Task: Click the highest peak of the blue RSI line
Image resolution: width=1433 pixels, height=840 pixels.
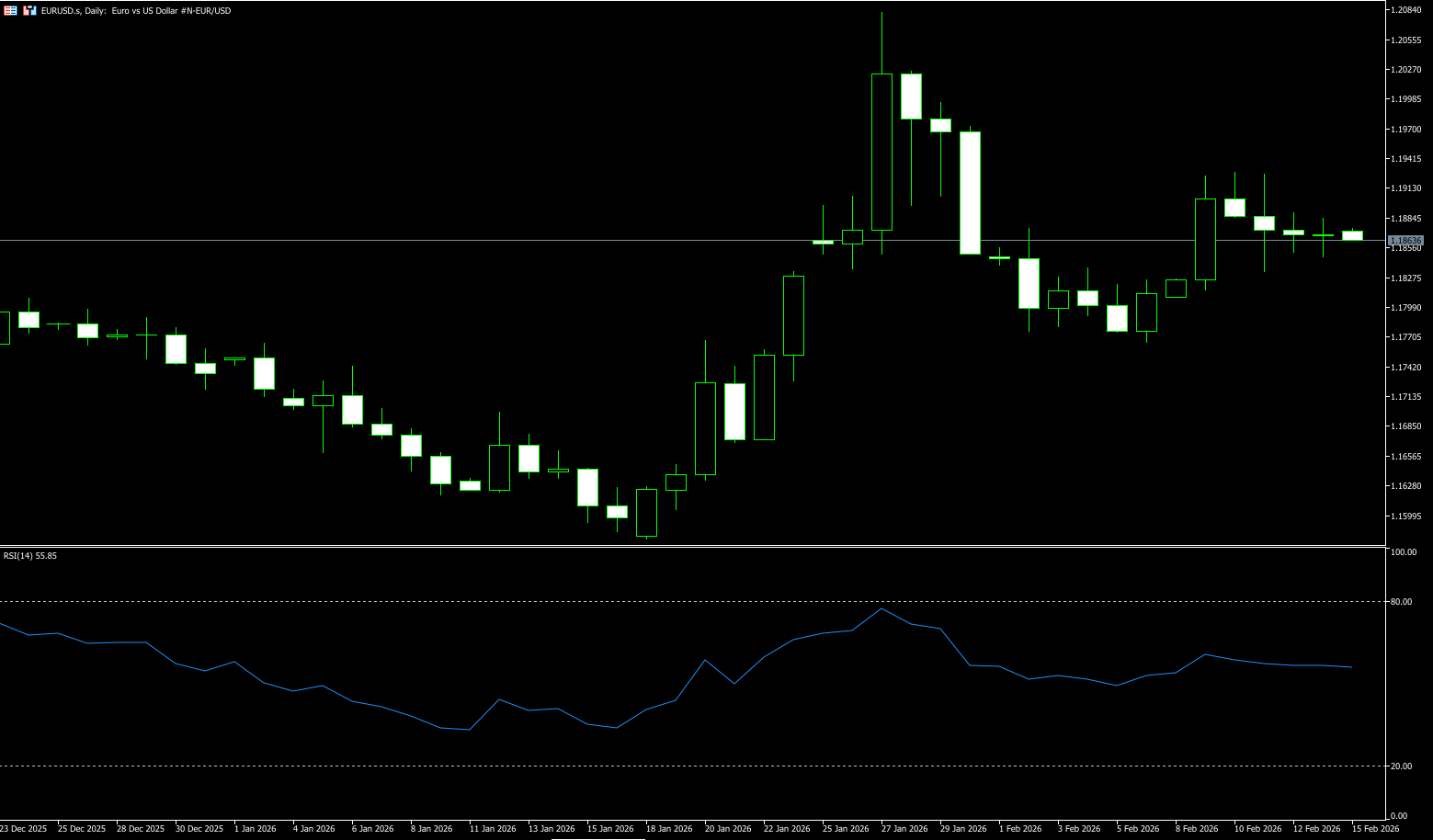Action: [881, 608]
